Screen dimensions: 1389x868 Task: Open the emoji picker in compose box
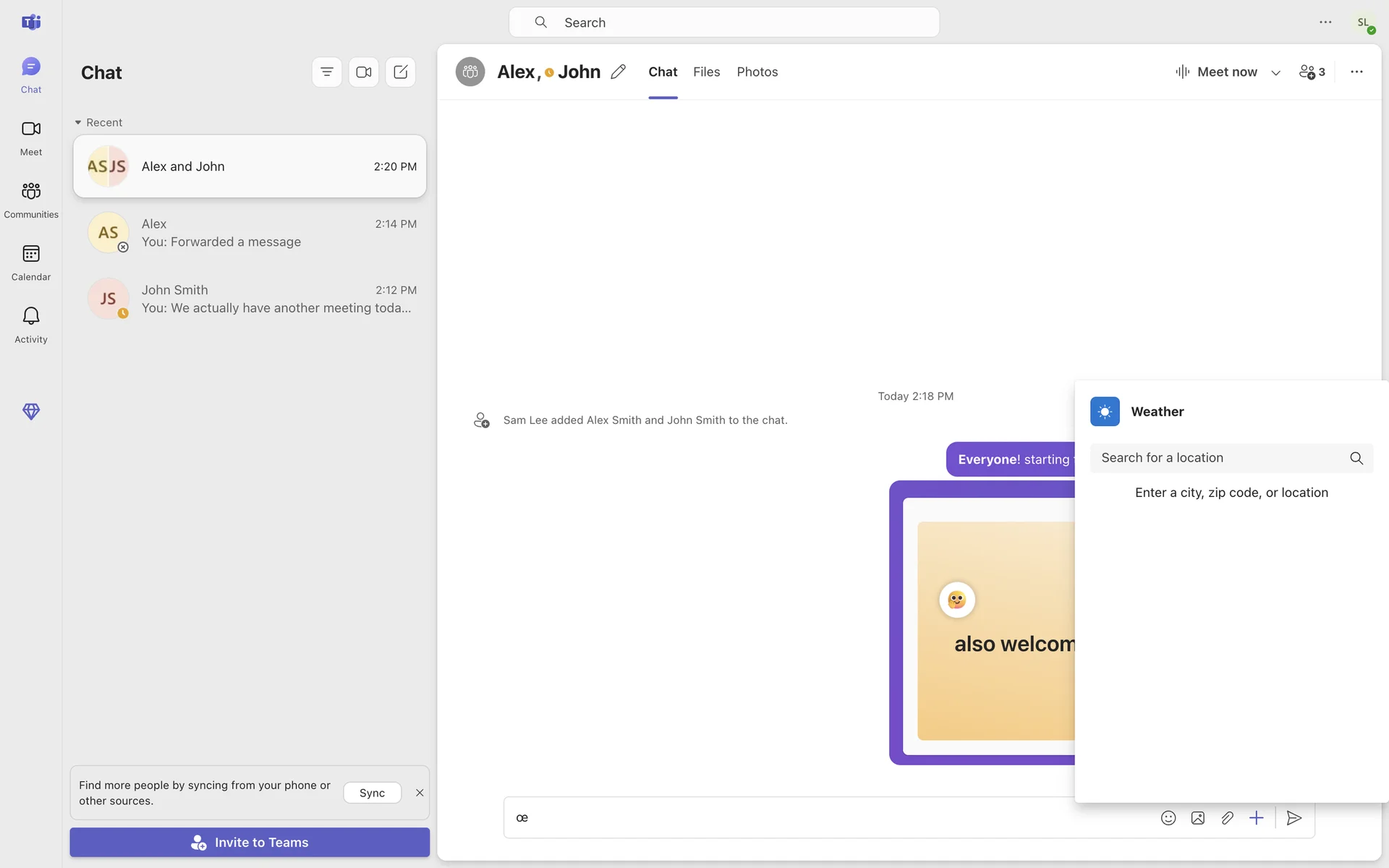coord(1168,818)
